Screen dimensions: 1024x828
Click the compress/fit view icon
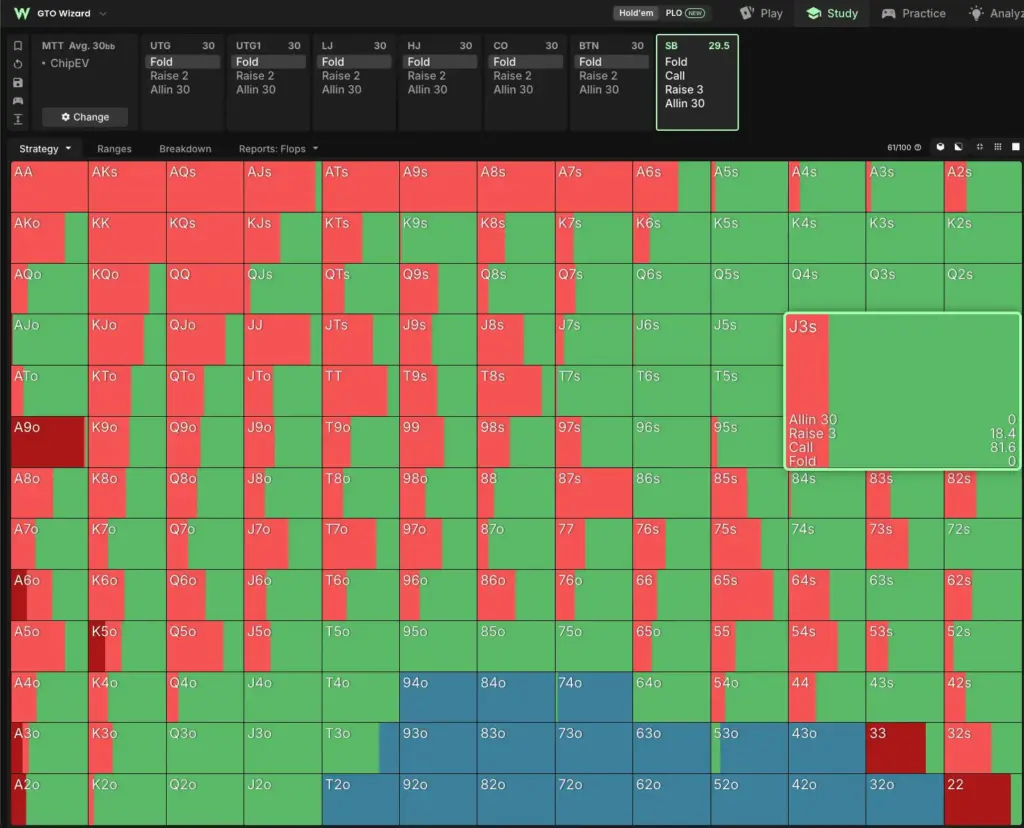point(979,147)
